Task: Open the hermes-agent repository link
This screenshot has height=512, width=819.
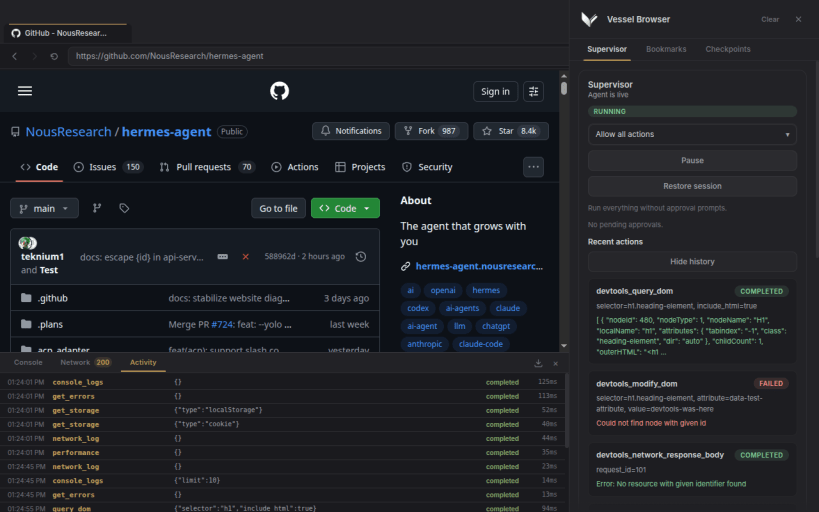Action: tap(166, 132)
